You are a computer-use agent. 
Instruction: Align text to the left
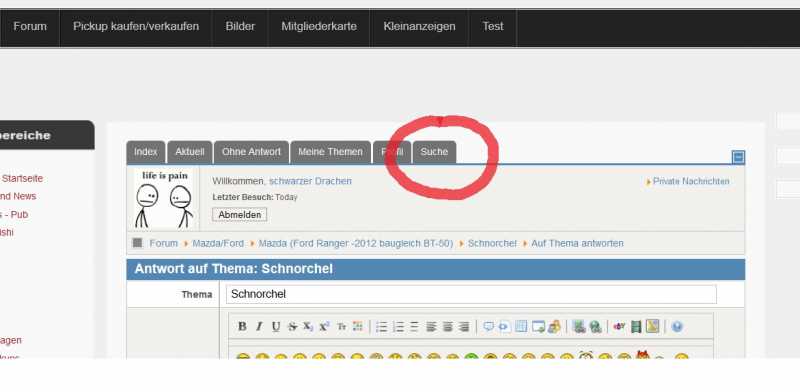(432, 327)
